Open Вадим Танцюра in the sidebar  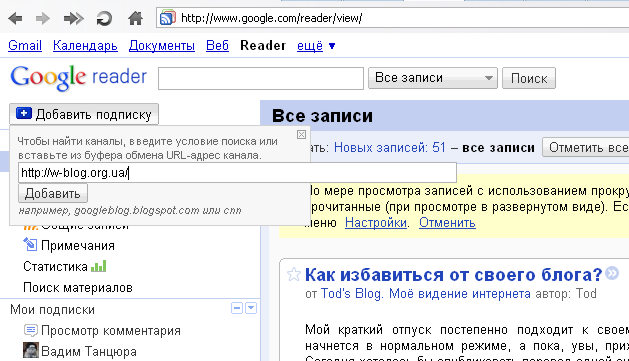pyautogui.click(x=89, y=351)
